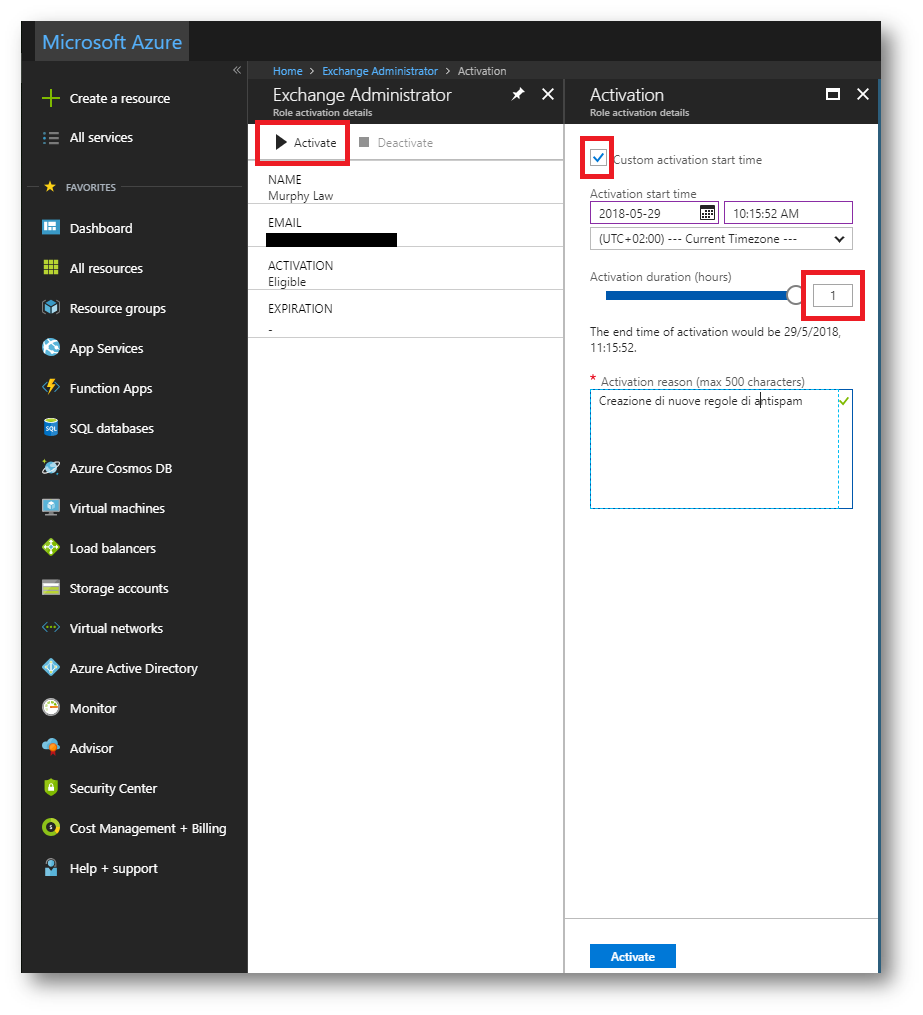Open Exchange Administrator breadcrumb link
This screenshot has width=923, height=1015.
[380, 71]
